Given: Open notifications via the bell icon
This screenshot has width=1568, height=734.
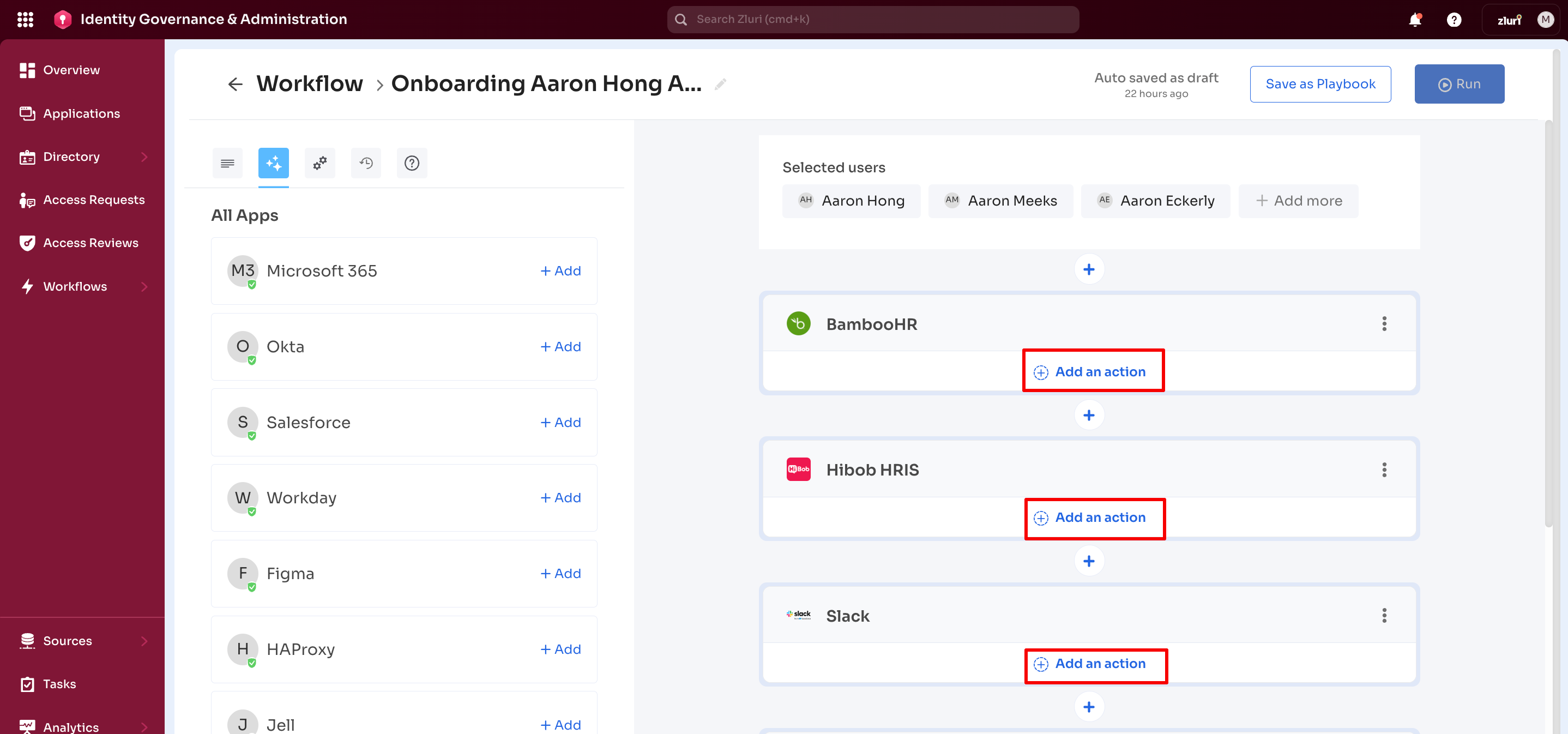Looking at the screenshot, I should coord(1415,20).
